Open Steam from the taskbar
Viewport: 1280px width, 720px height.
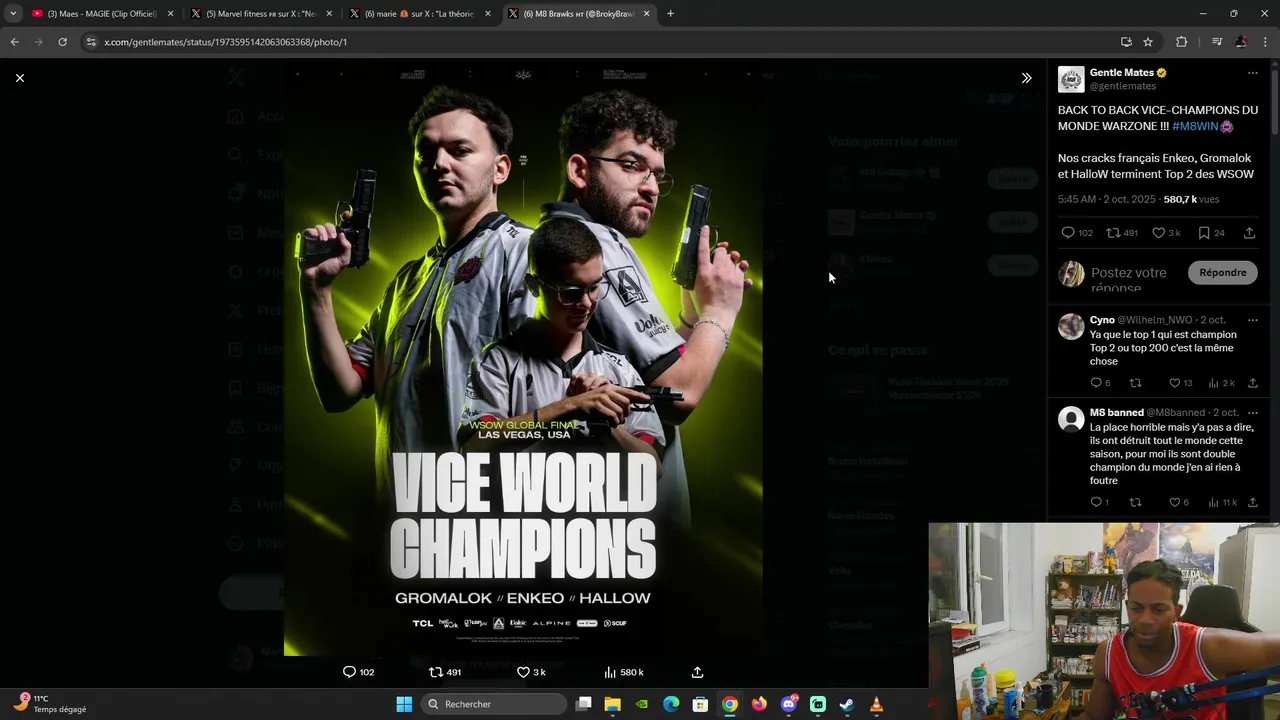click(x=847, y=704)
